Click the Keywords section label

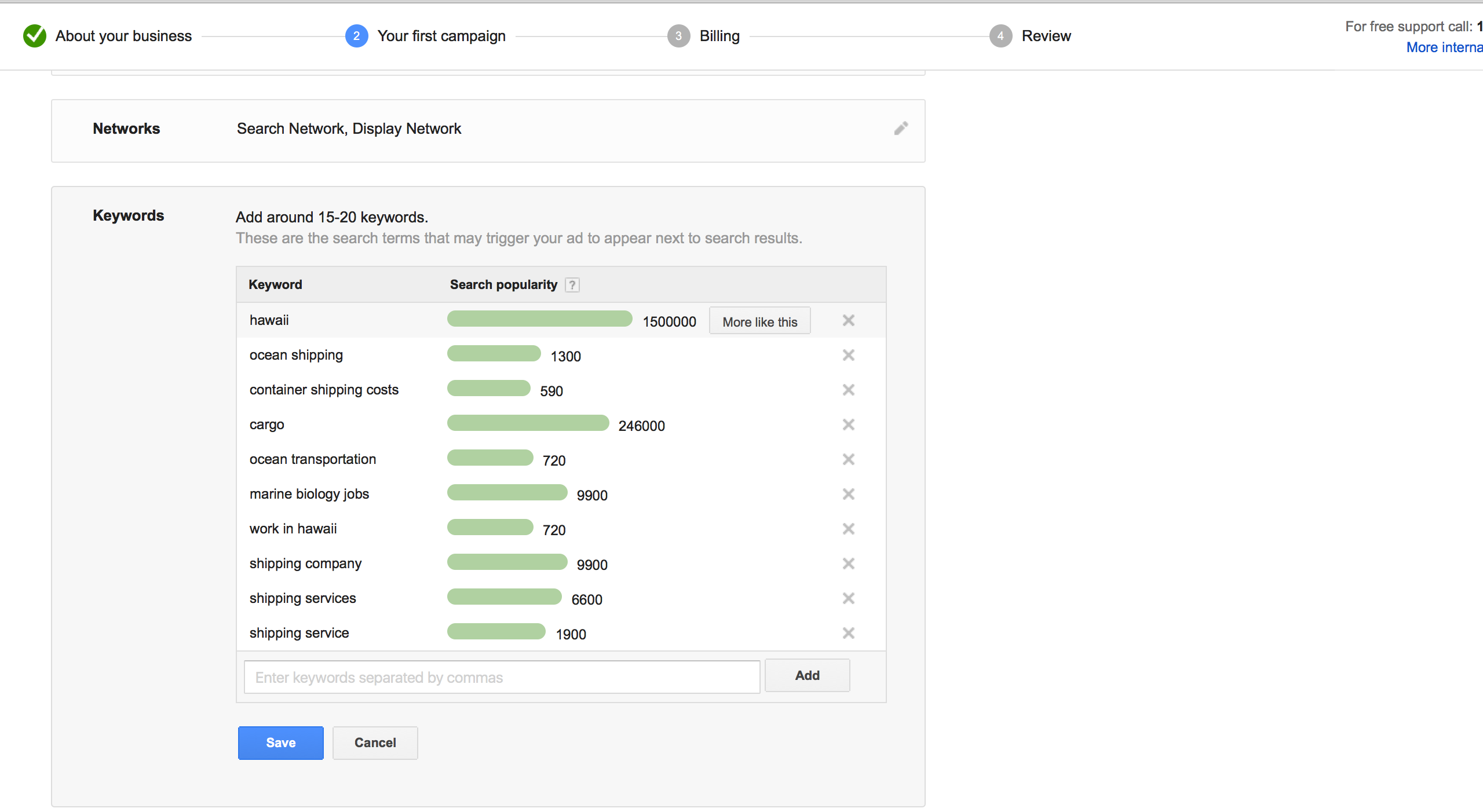pos(129,215)
